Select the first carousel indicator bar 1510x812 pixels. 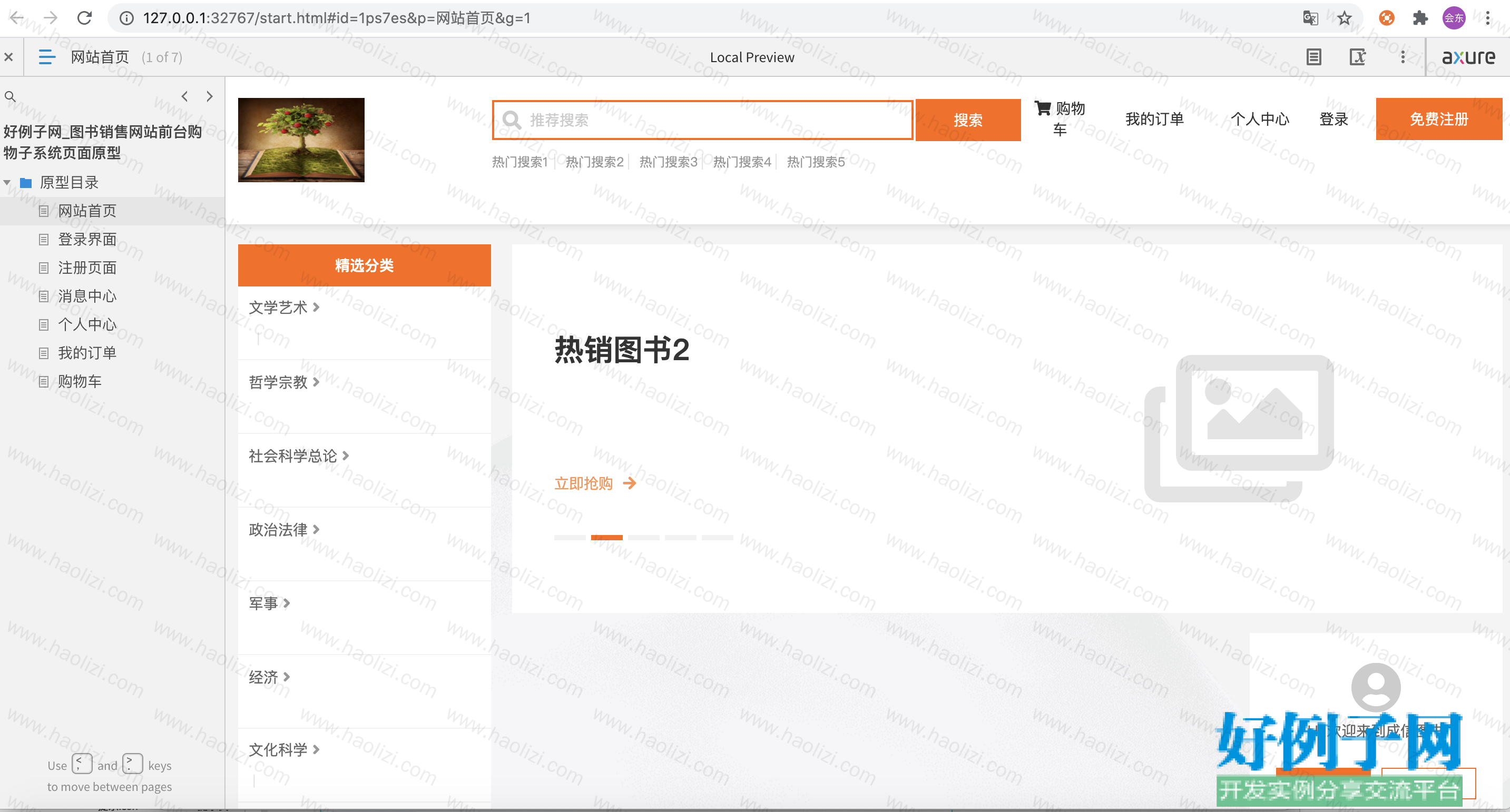click(570, 537)
